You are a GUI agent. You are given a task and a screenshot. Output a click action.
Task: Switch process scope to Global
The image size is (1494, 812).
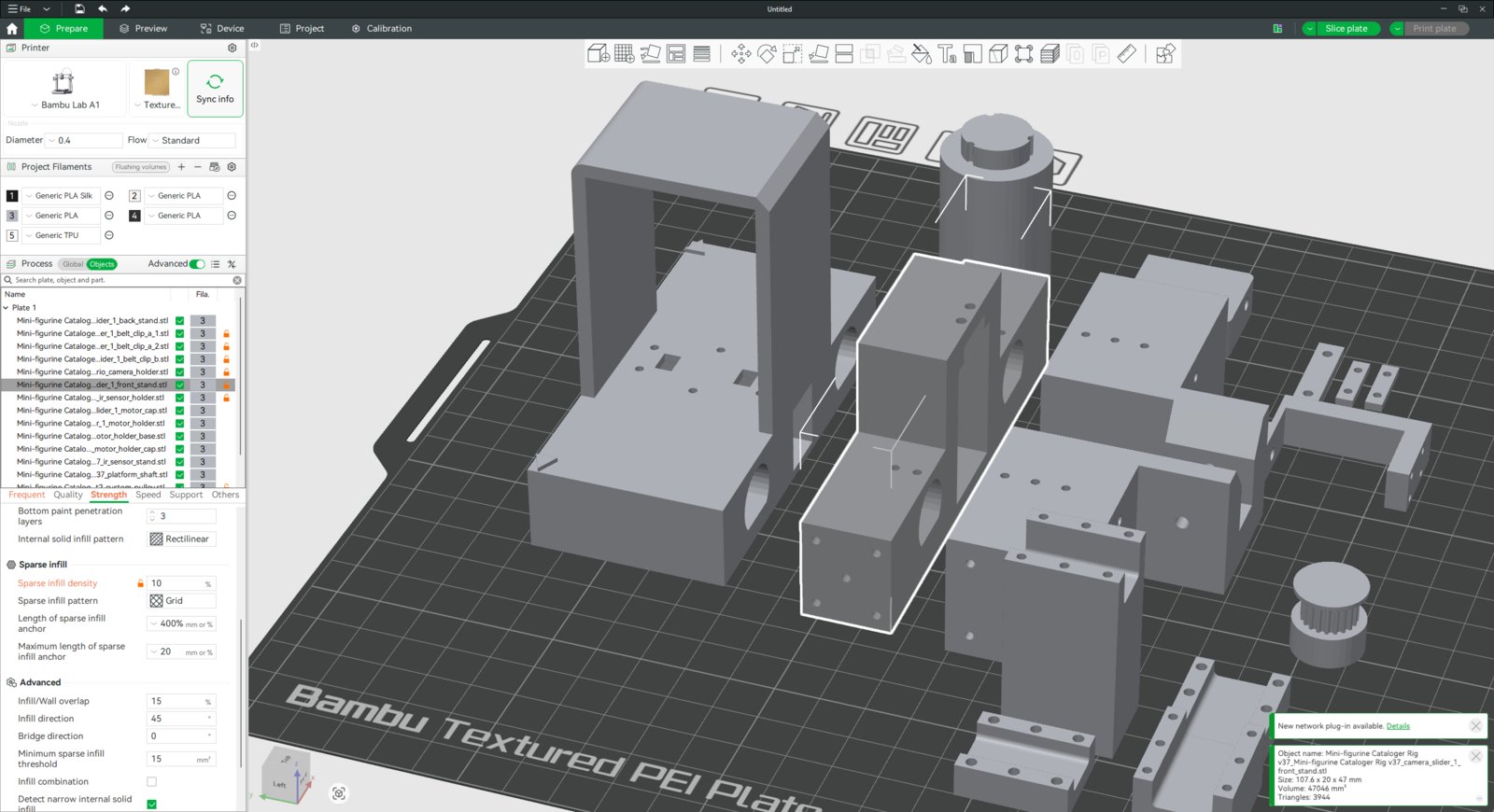[73, 264]
